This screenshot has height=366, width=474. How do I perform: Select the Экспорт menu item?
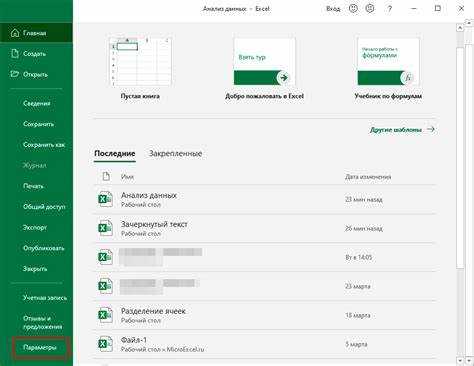point(35,227)
